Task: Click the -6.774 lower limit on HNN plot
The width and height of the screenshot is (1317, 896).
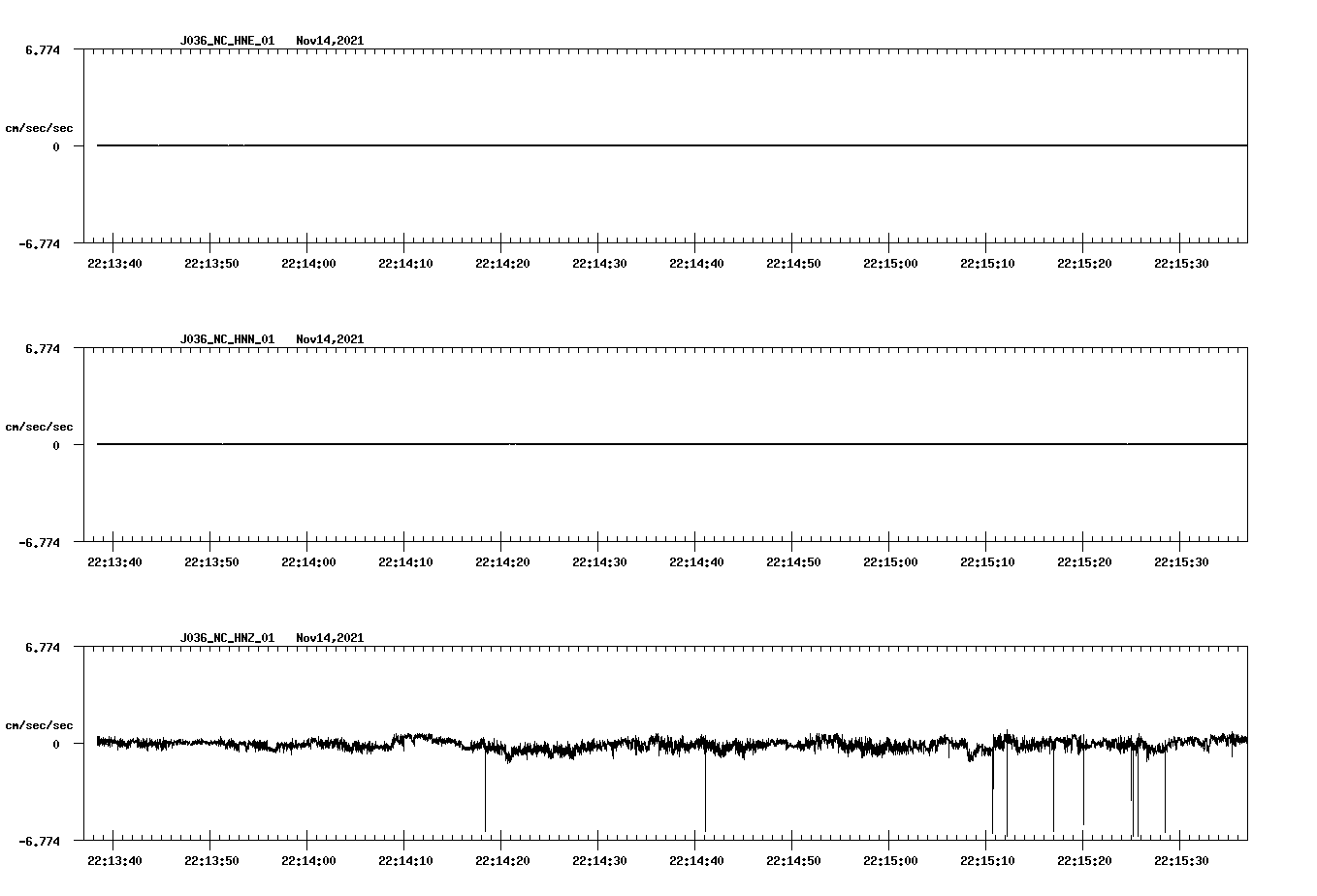Action: (x=39, y=543)
